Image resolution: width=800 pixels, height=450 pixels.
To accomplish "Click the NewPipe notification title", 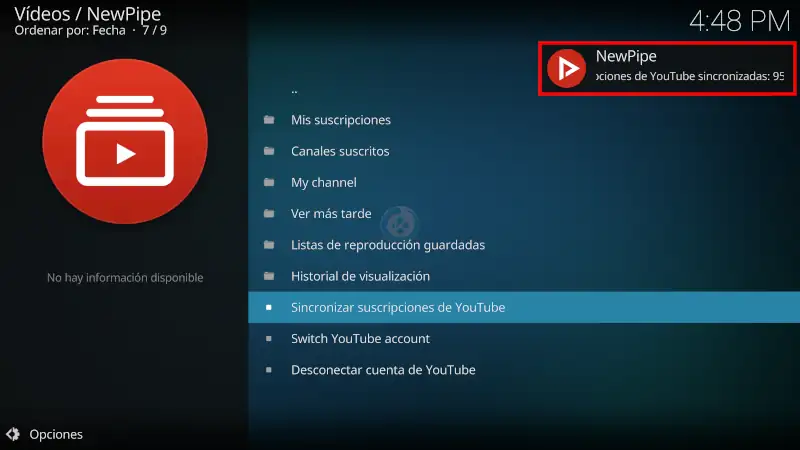I will (x=626, y=56).
